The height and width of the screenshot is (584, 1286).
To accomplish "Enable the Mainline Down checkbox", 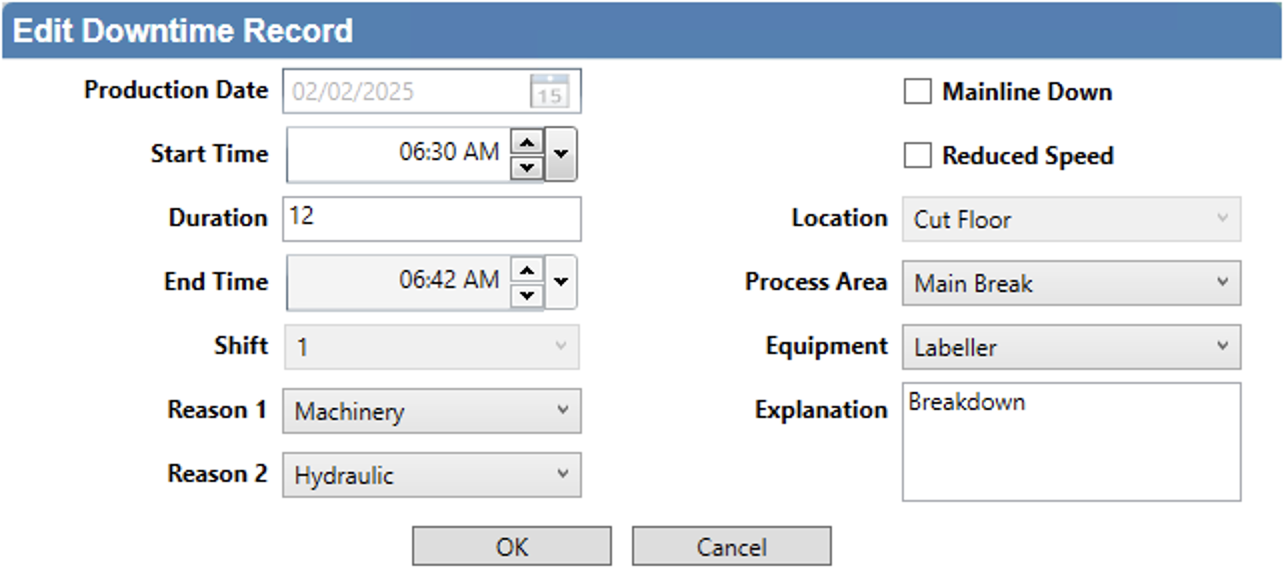I will pos(917,92).
